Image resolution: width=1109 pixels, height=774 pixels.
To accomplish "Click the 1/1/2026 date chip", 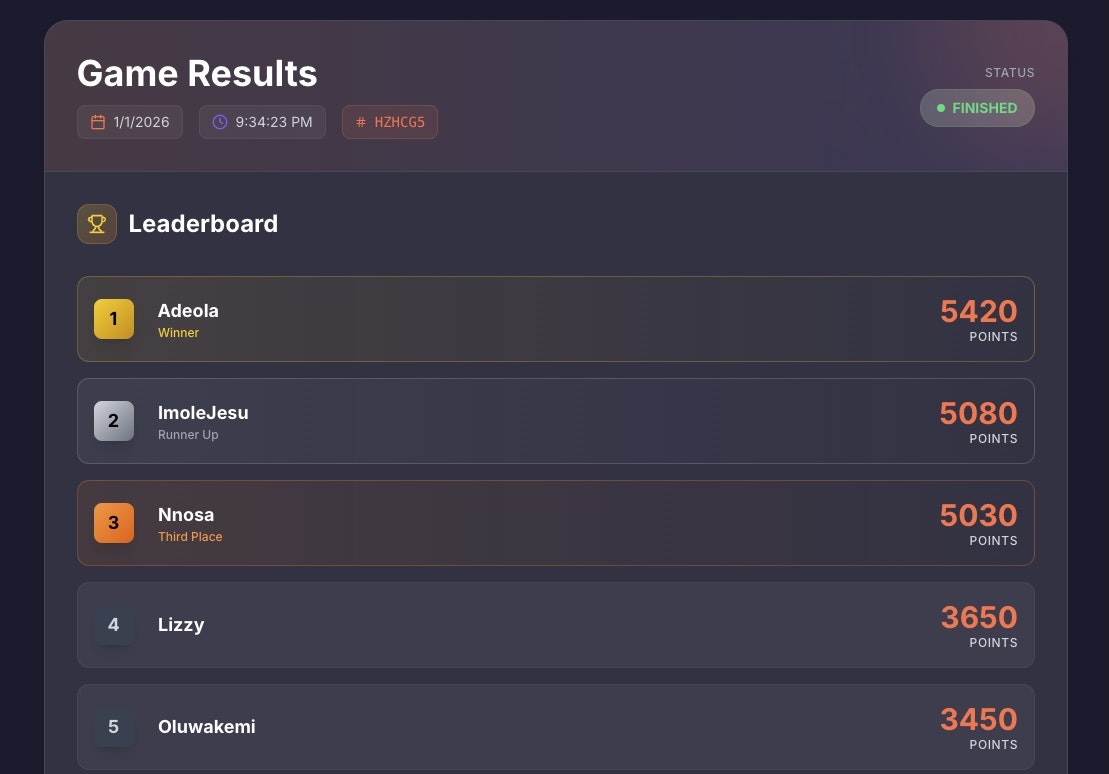I will point(130,121).
